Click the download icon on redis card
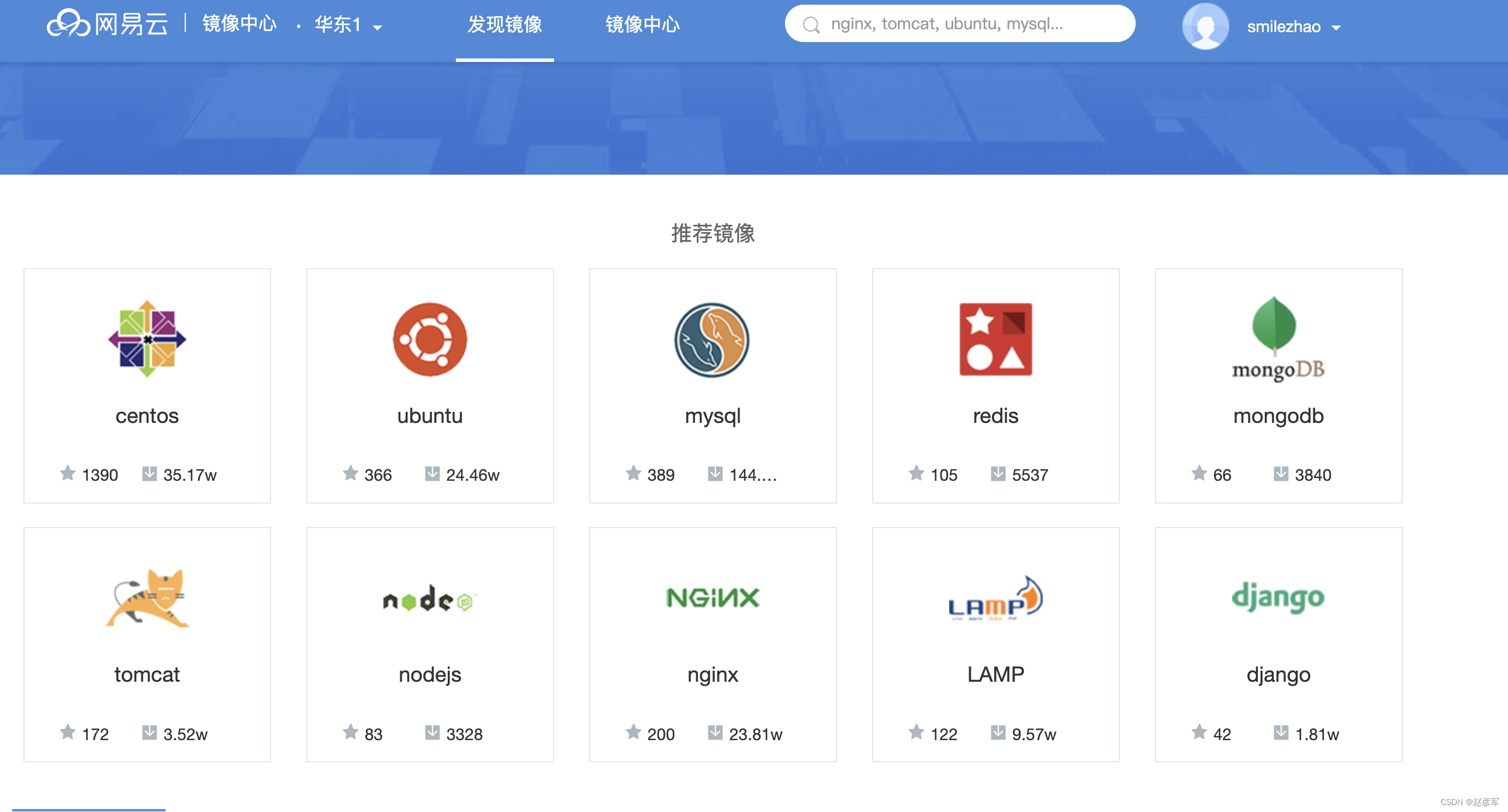1508x812 pixels. pos(998,473)
